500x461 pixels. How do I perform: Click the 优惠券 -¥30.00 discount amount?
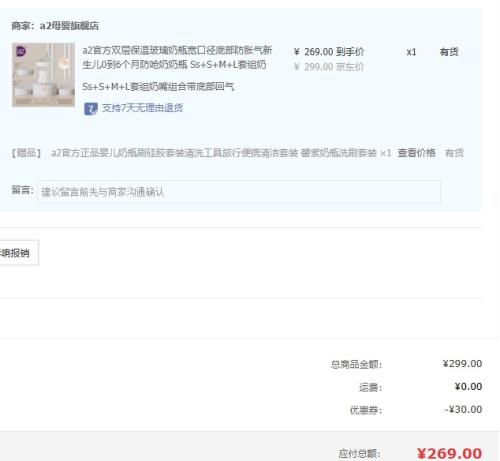click(463, 409)
